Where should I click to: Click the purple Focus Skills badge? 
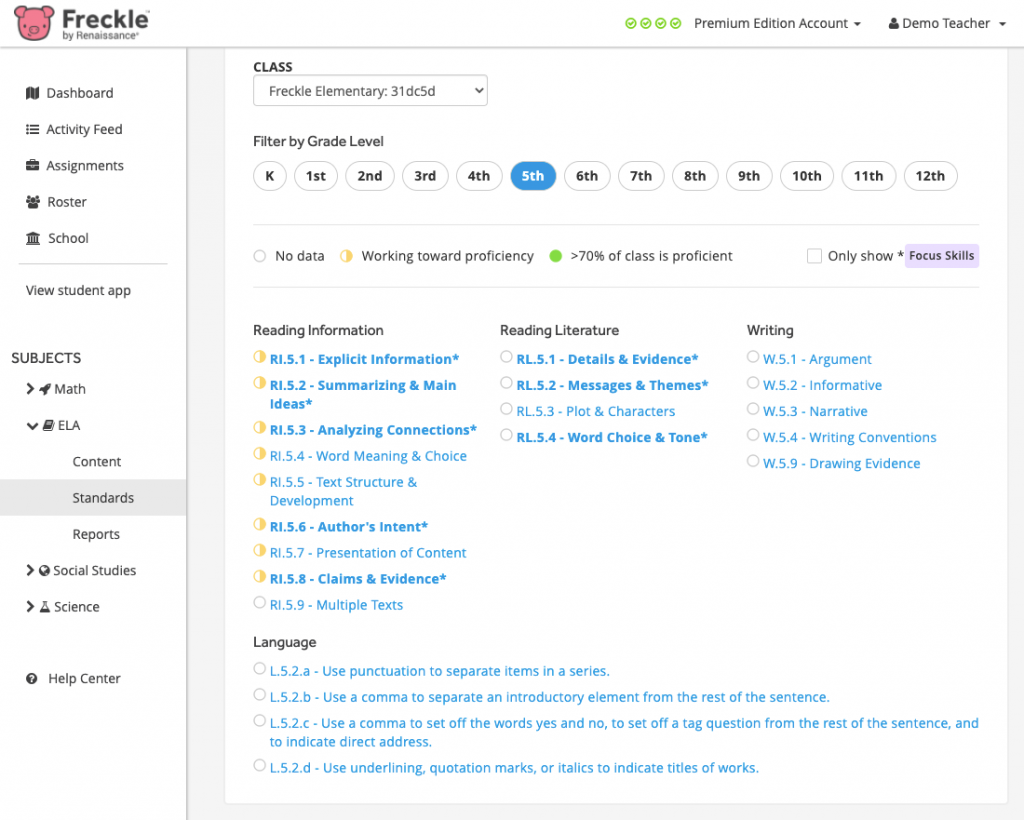pyautogui.click(x=941, y=256)
